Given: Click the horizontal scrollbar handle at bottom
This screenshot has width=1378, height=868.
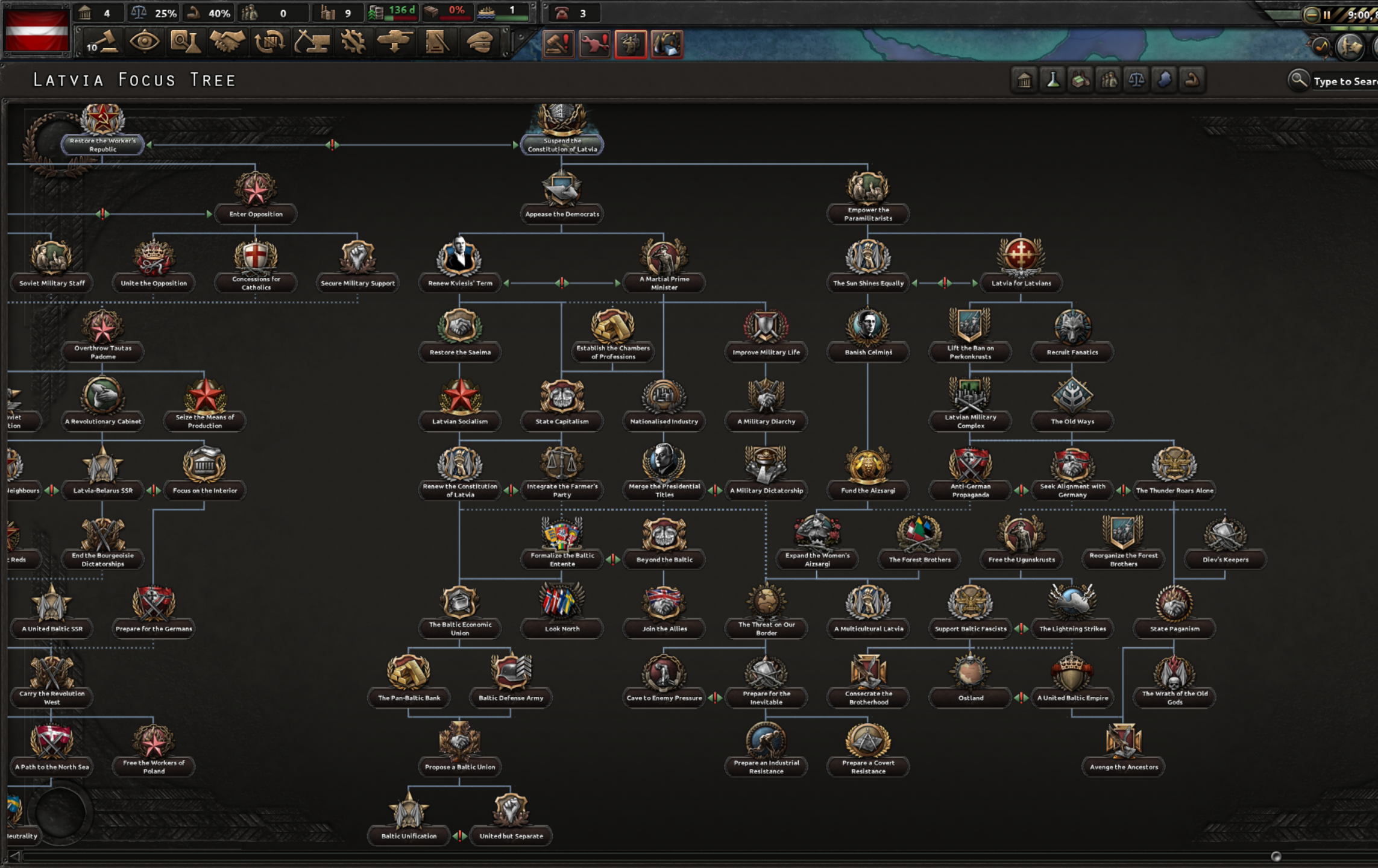Looking at the screenshot, I should pos(1276,857).
